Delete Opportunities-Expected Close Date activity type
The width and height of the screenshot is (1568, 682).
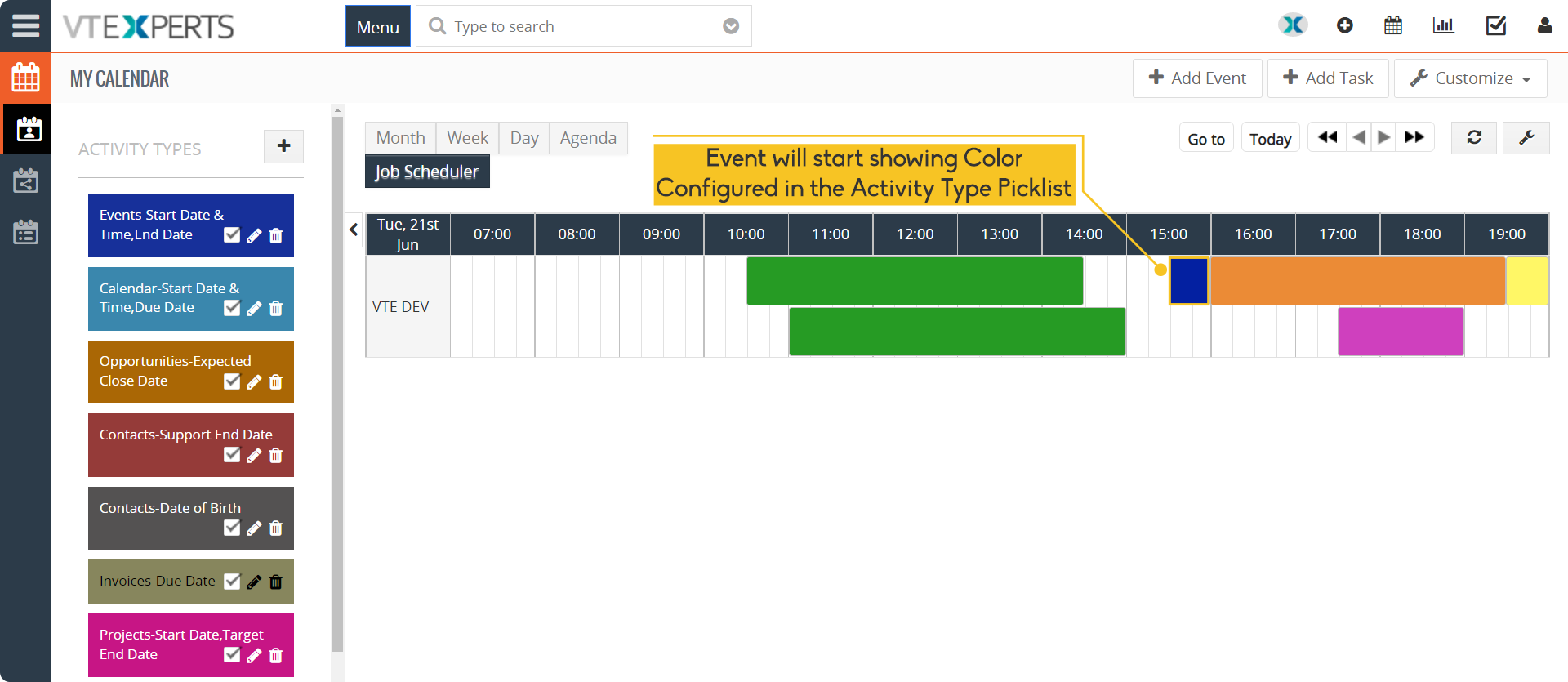click(276, 381)
